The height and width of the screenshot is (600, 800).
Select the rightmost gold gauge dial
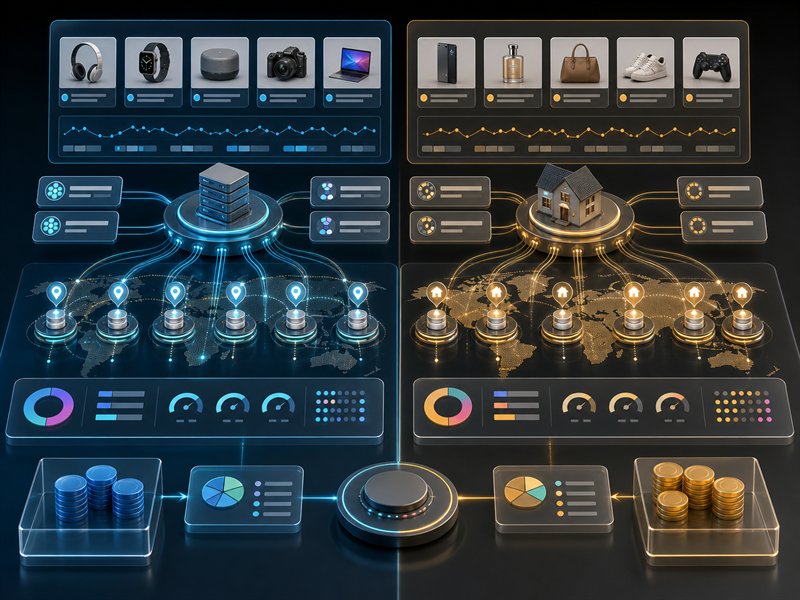tap(672, 403)
